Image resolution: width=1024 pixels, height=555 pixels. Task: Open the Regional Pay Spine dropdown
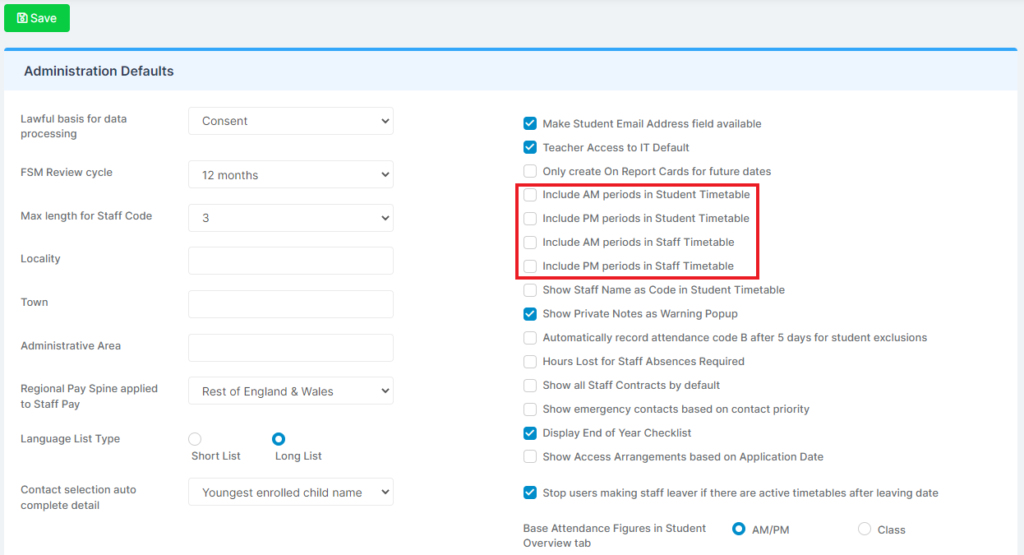click(x=291, y=390)
